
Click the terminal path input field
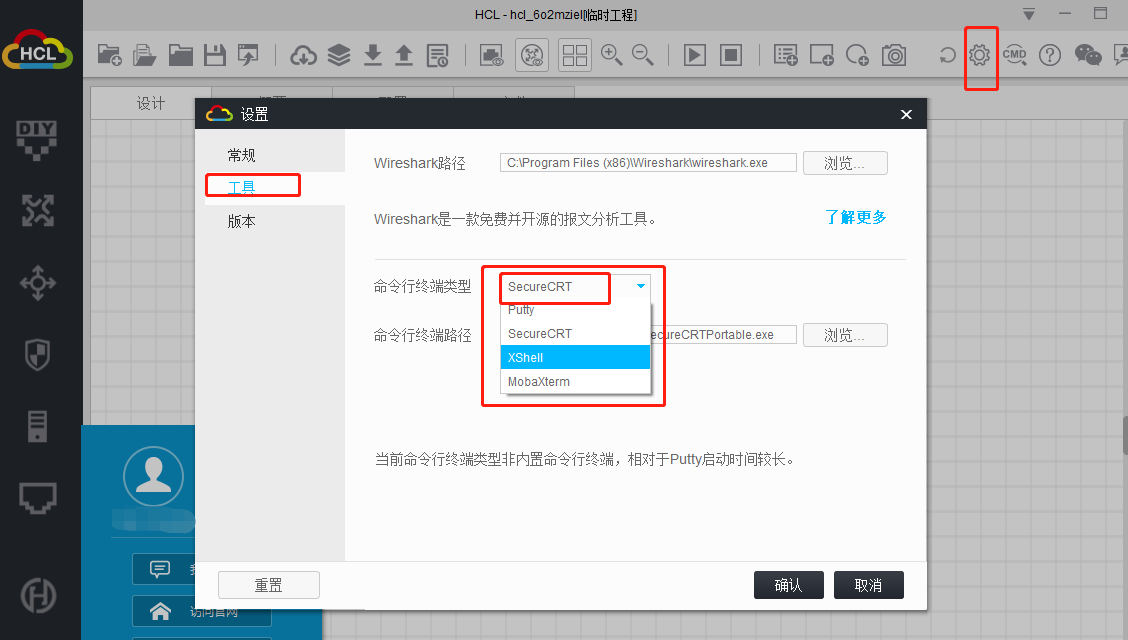724,334
